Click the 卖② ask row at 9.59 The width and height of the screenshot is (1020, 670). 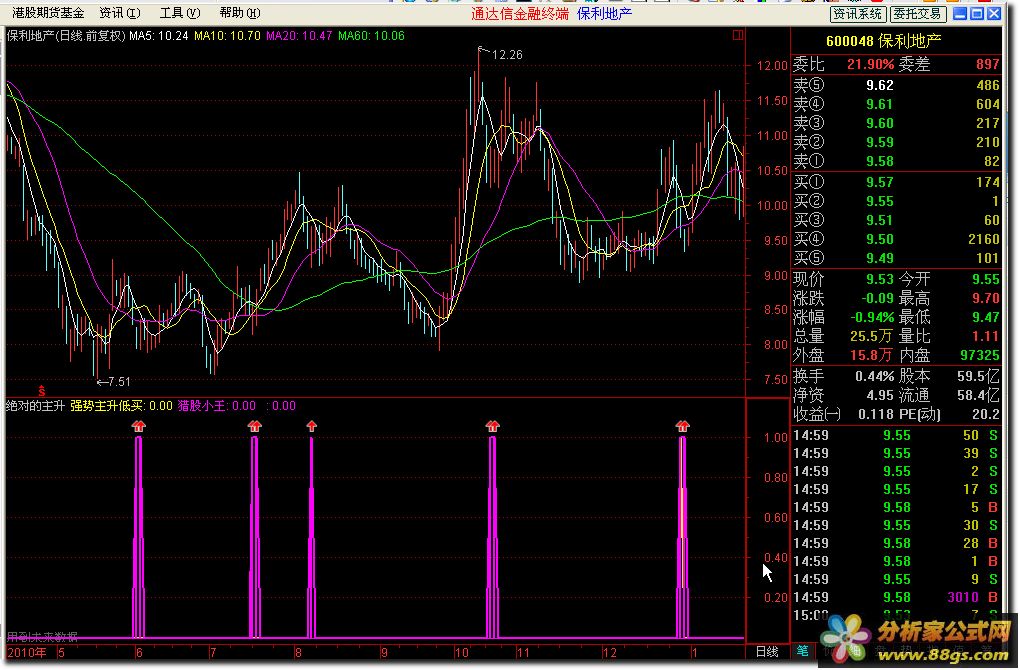[896, 142]
